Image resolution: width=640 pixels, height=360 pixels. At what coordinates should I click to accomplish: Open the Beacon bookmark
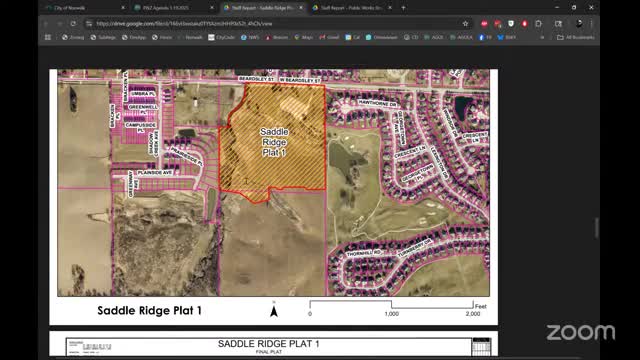(x=277, y=37)
